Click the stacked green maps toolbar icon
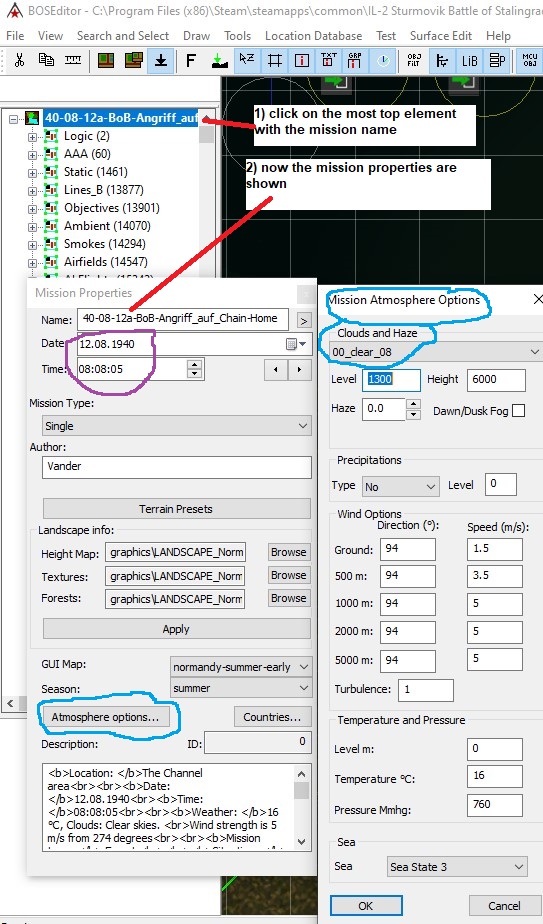The height and width of the screenshot is (924, 543). (133, 61)
